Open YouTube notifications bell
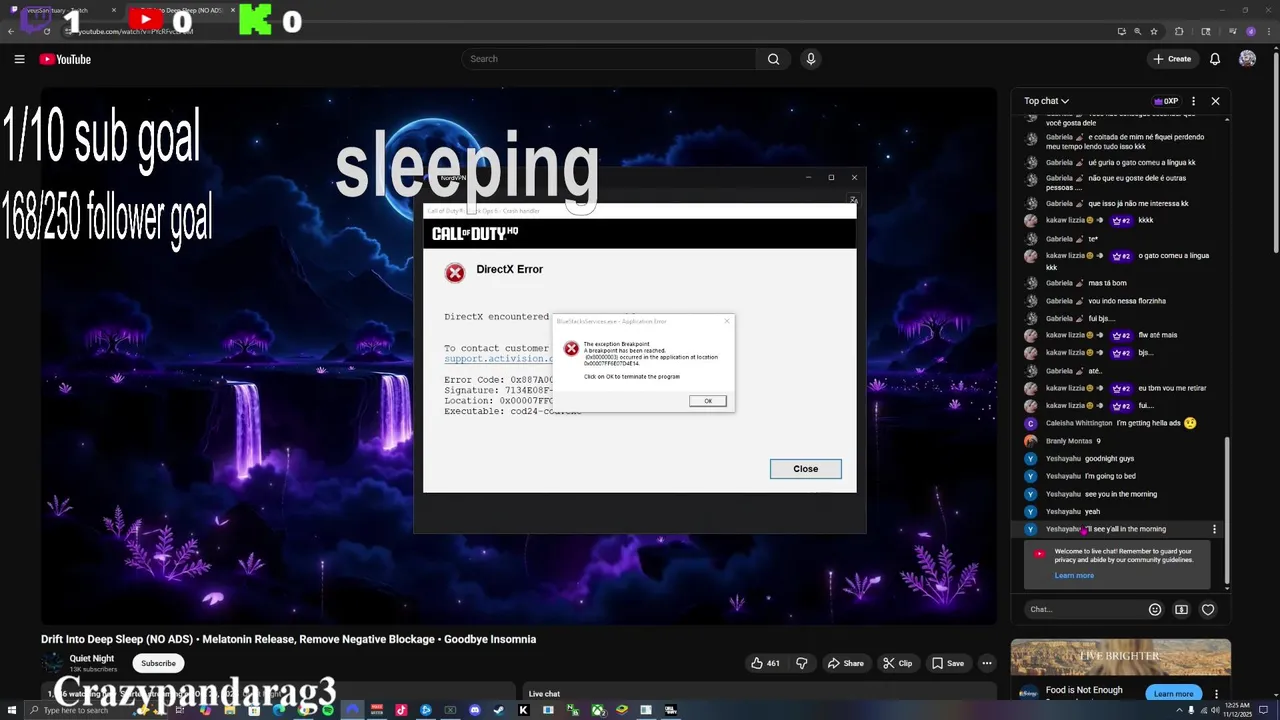1280x720 pixels. pyautogui.click(x=1215, y=59)
